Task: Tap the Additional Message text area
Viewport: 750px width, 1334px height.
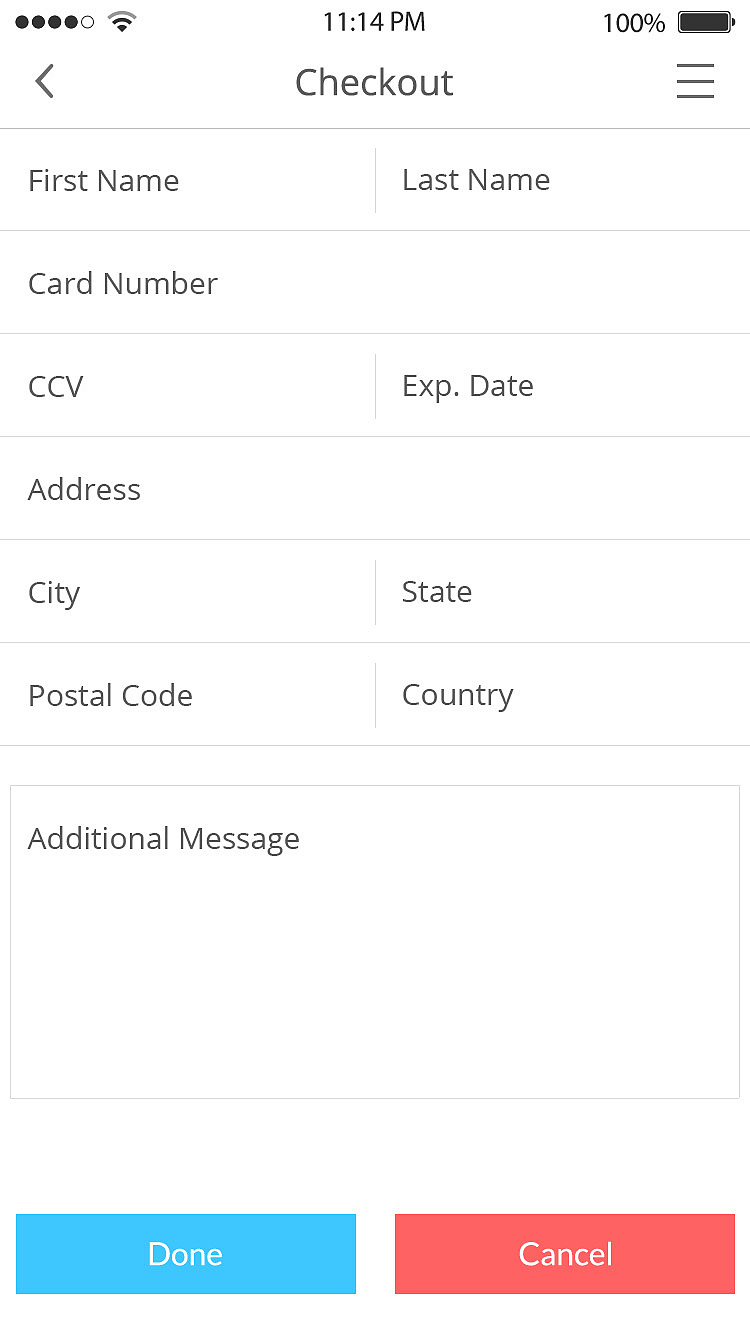Action: pyautogui.click(x=375, y=942)
